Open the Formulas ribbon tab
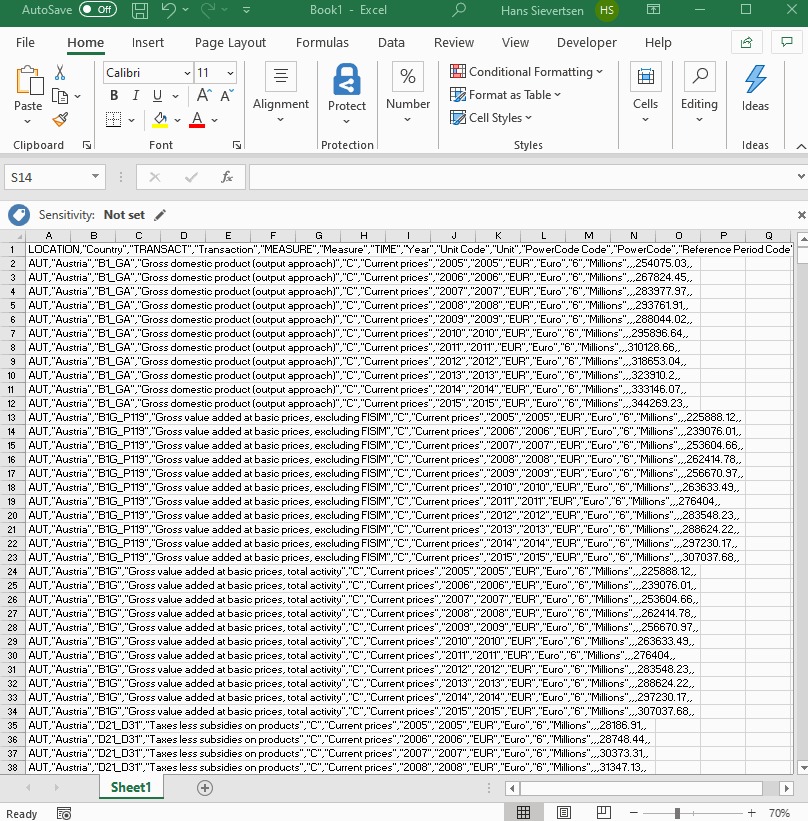The height and width of the screenshot is (821, 808). 322,43
